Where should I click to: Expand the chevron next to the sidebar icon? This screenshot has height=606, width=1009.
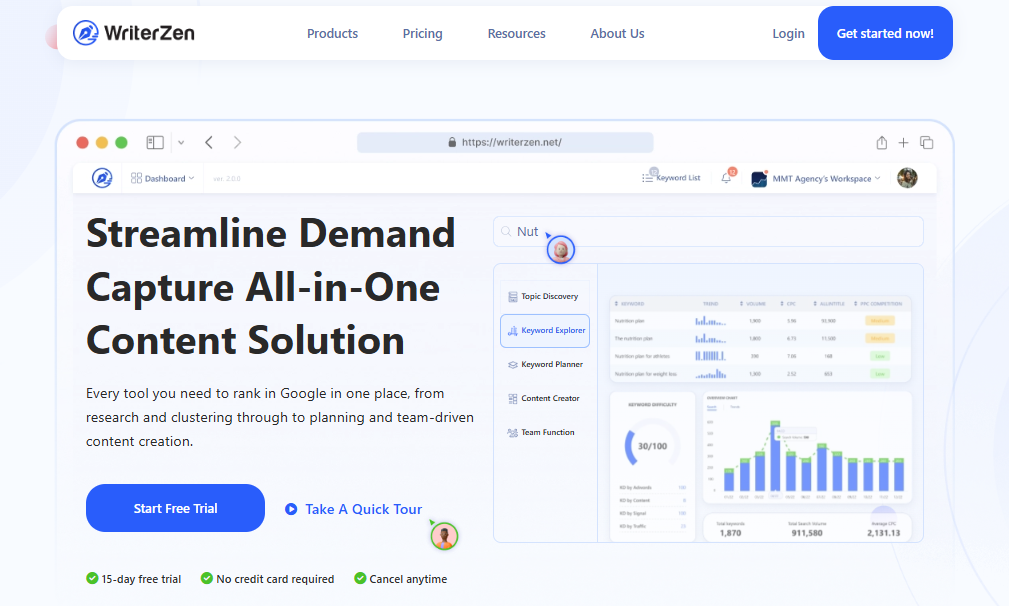(x=181, y=142)
